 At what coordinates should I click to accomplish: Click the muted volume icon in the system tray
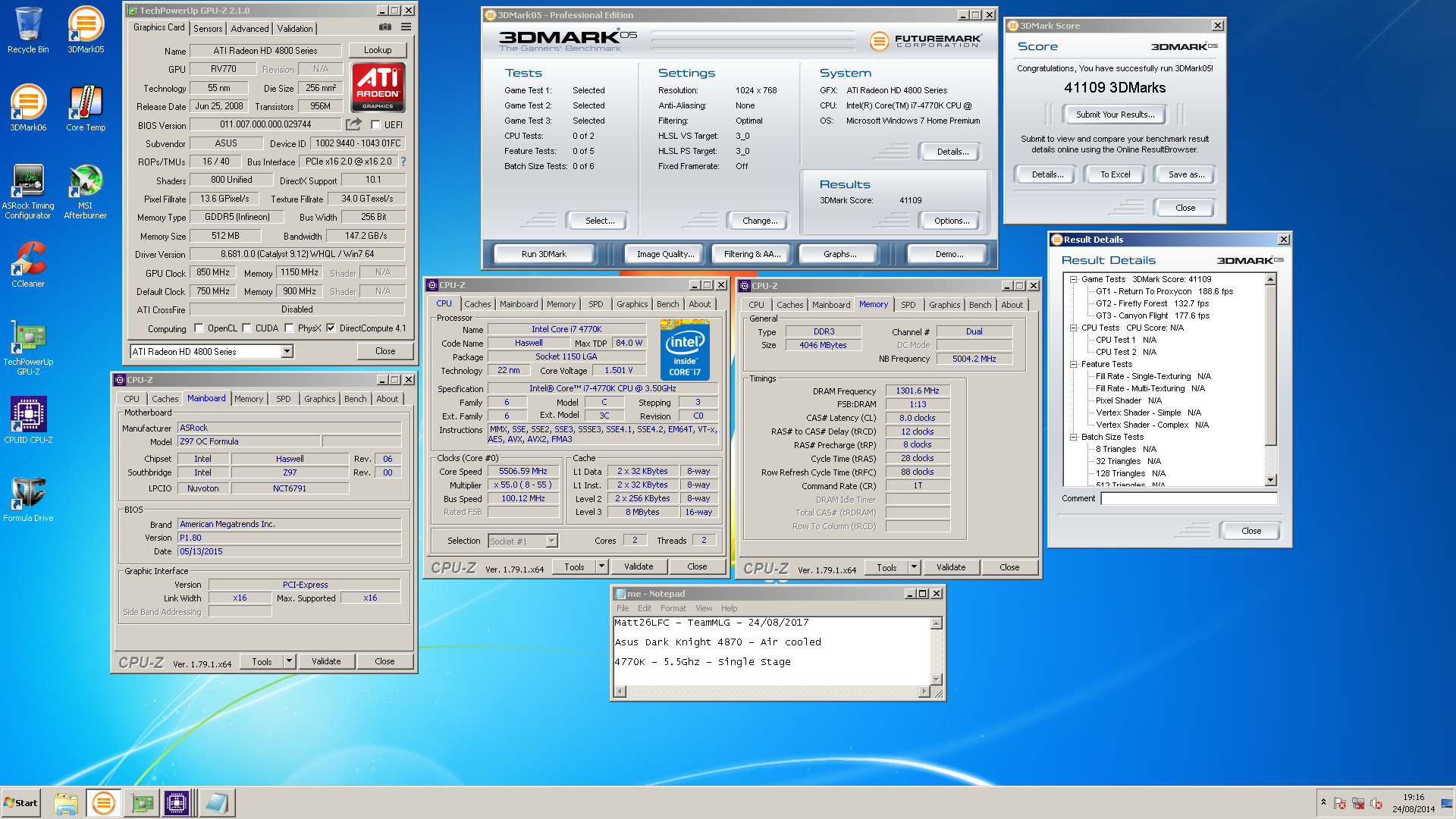(1376, 803)
